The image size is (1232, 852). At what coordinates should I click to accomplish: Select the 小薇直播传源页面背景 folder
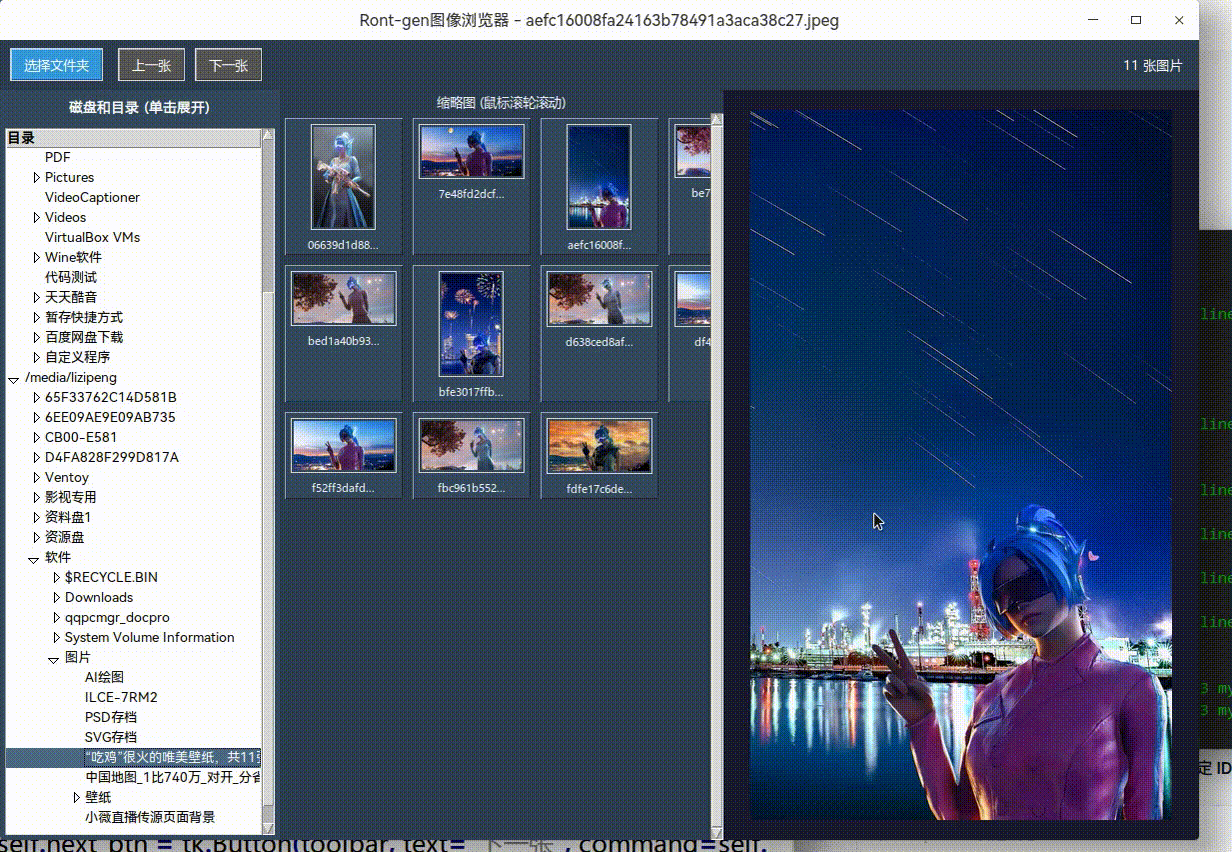click(x=149, y=817)
